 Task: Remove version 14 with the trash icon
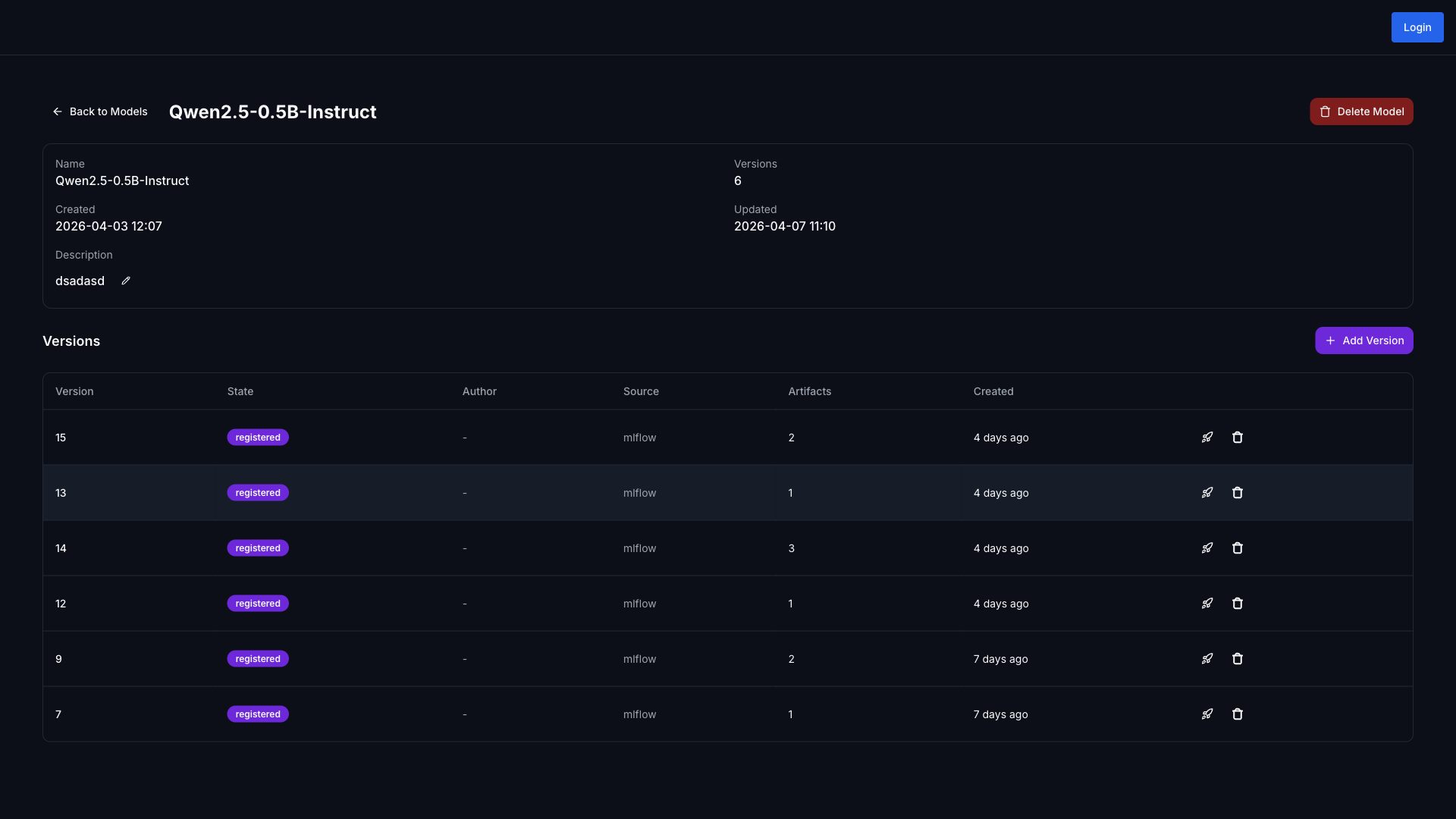[x=1237, y=548]
